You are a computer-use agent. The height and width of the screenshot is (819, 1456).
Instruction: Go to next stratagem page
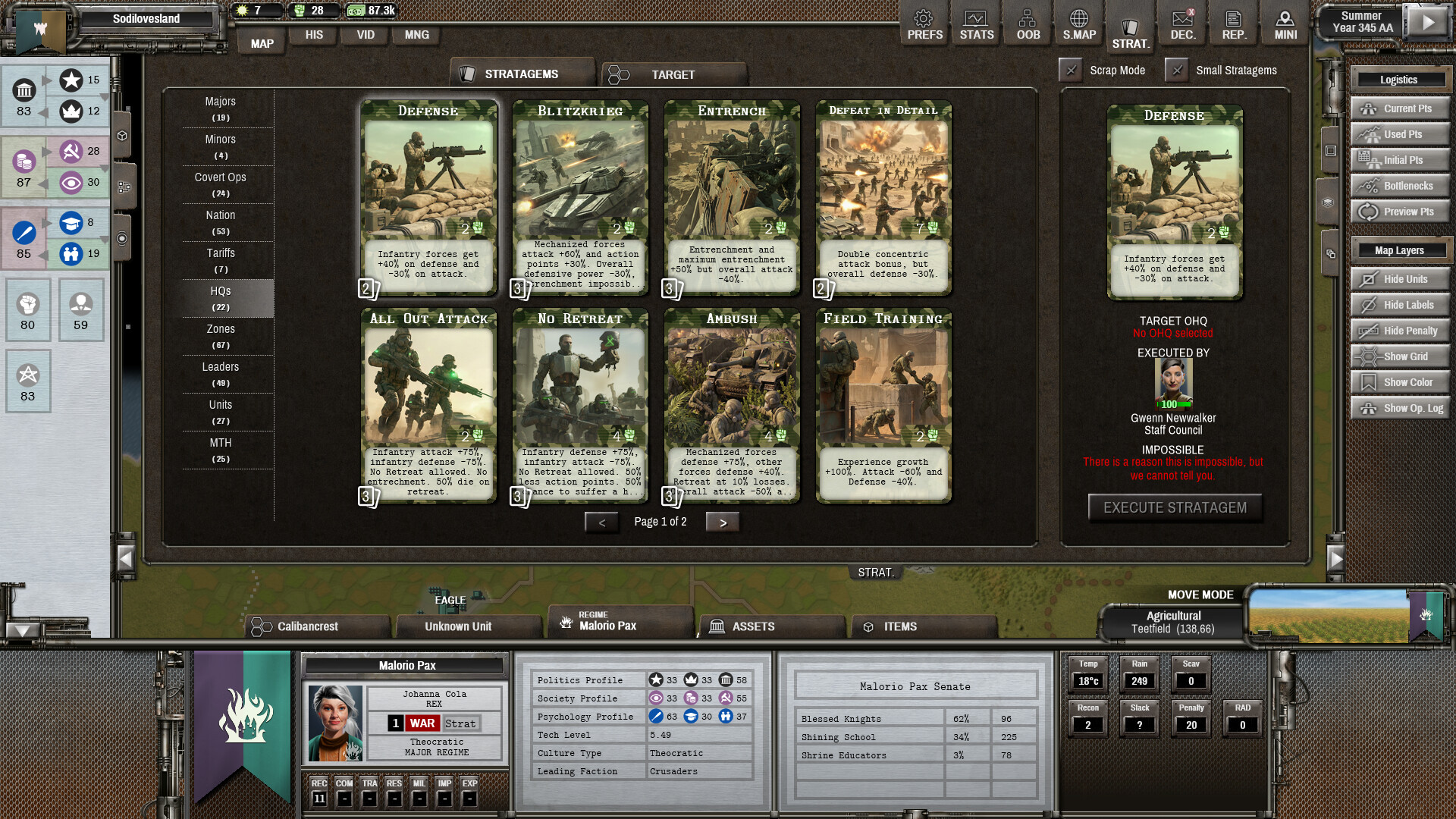point(722,522)
